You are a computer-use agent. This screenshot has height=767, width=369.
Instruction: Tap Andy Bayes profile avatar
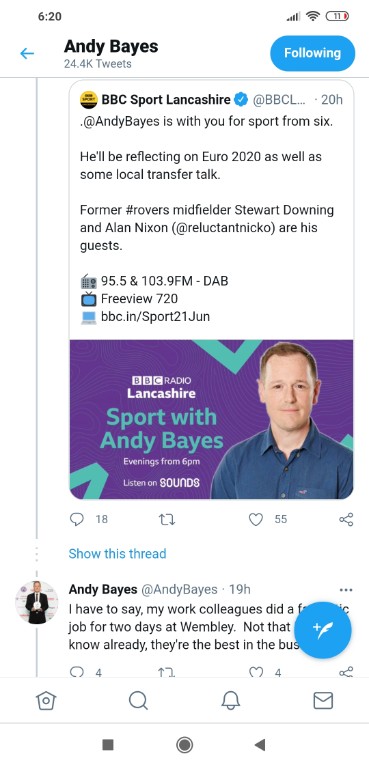[37, 602]
